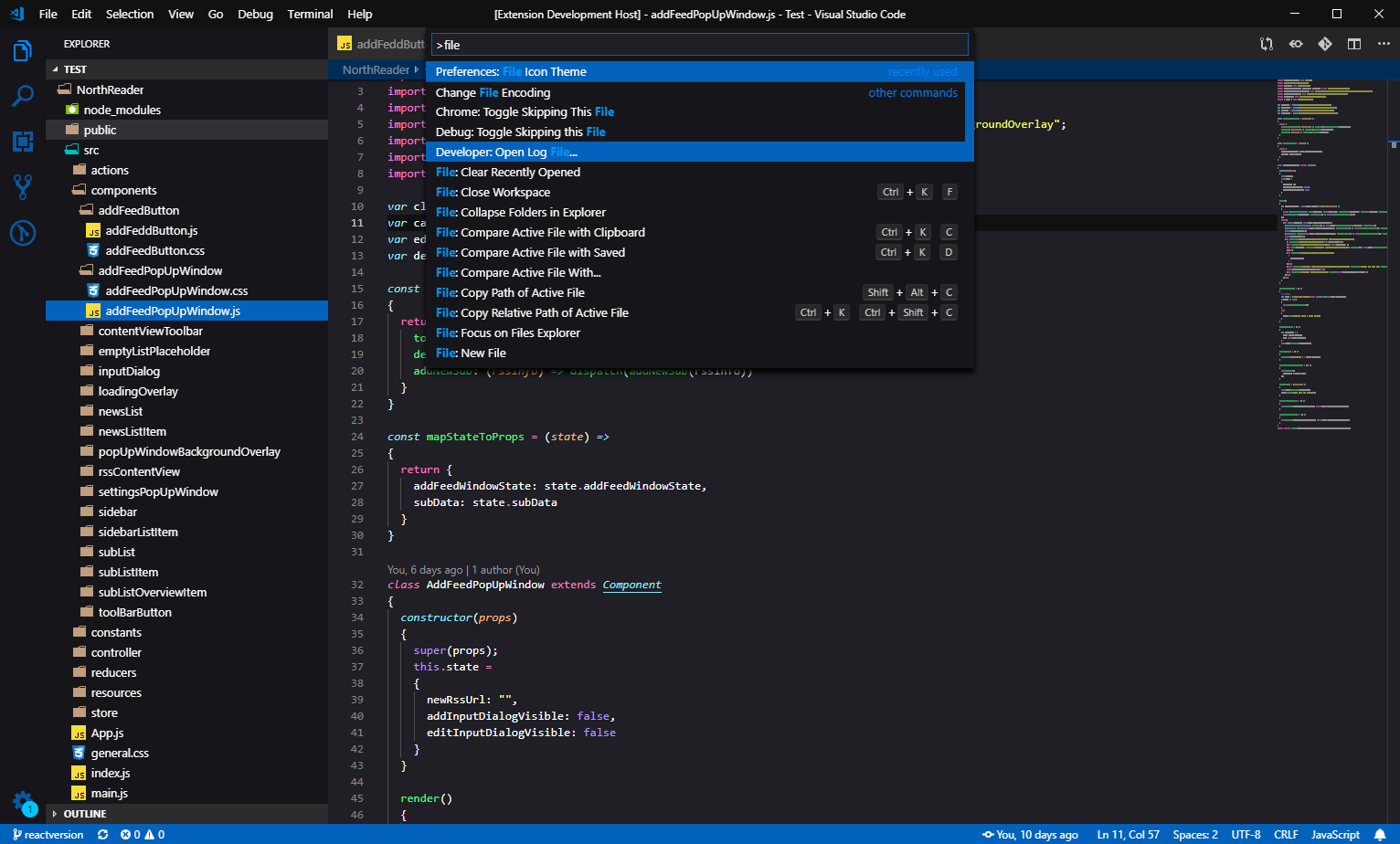Image resolution: width=1400 pixels, height=844 pixels.
Task: Click the reactversion git branch indicator
Action: [x=48, y=835]
